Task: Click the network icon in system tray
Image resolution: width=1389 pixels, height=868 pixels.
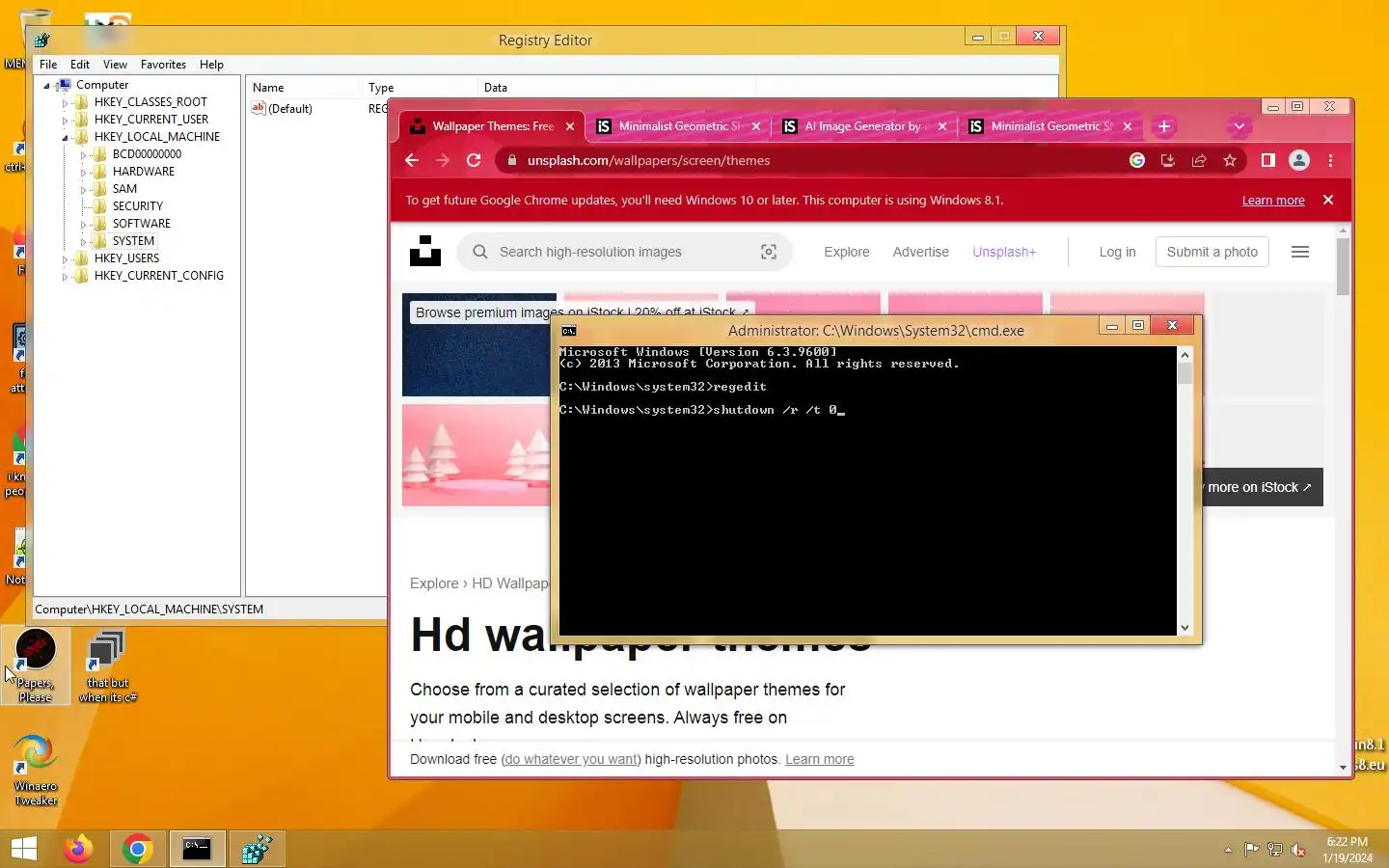Action: (x=1275, y=850)
